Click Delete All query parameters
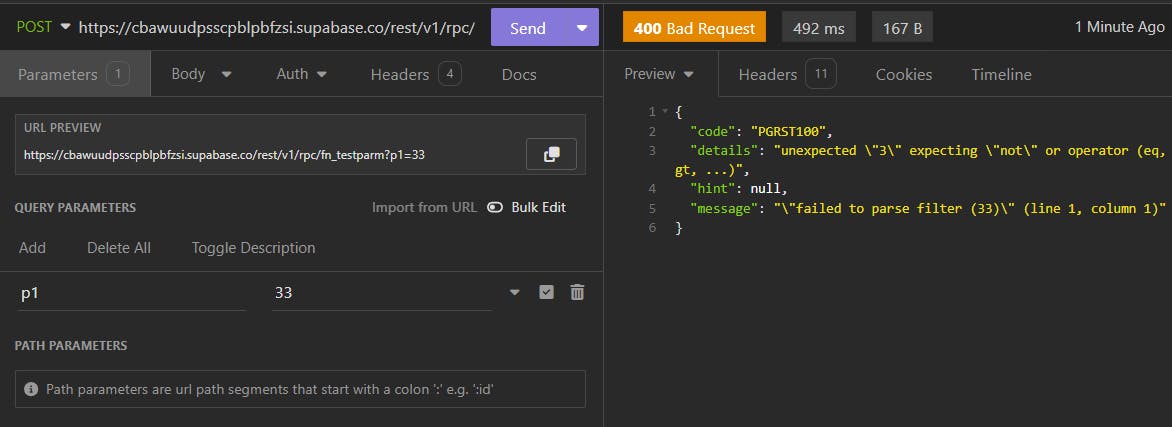 pos(119,248)
